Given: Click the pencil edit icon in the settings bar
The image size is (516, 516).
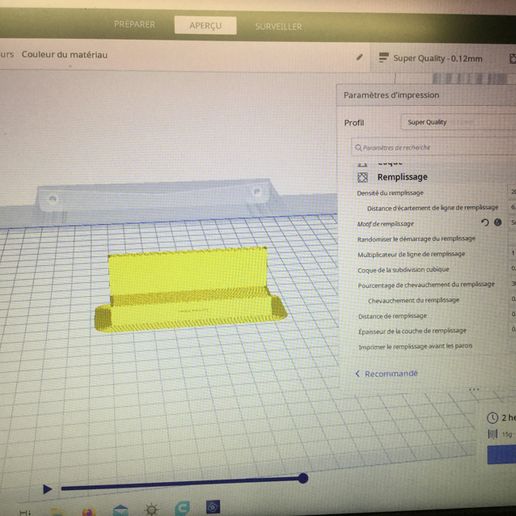Looking at the screenshot, I should tap(359, 57).
